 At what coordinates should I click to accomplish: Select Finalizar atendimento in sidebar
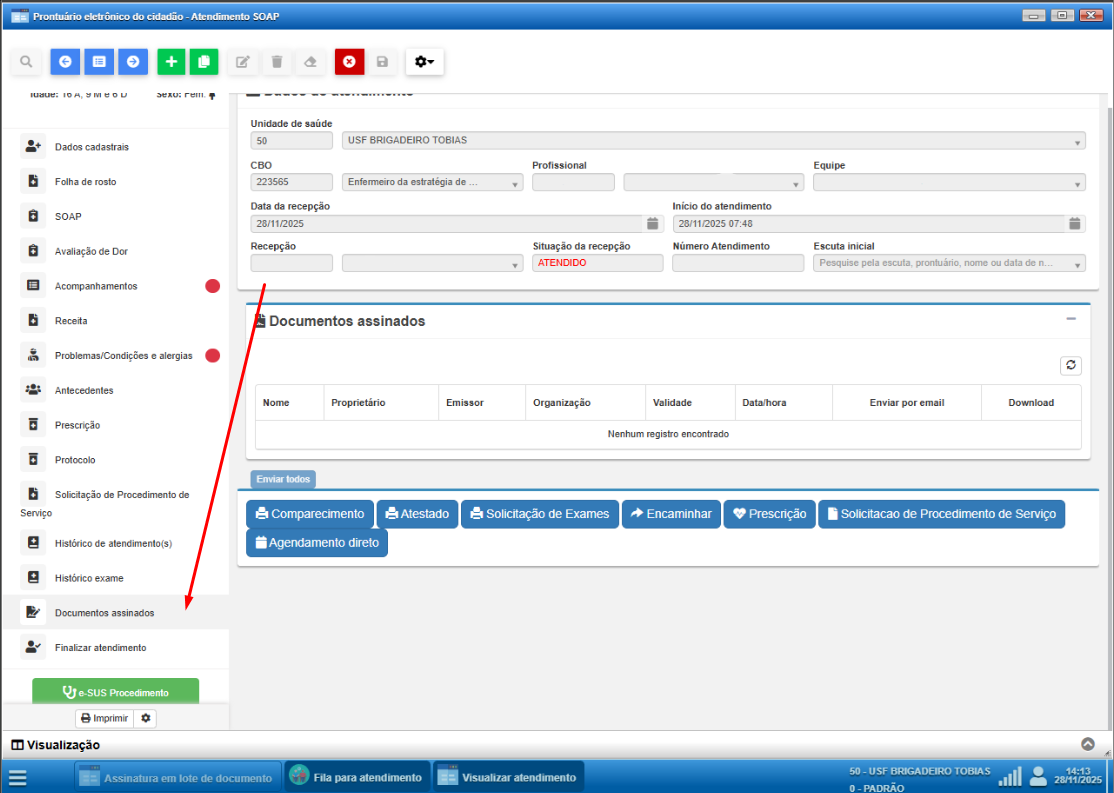pos(100,648)
